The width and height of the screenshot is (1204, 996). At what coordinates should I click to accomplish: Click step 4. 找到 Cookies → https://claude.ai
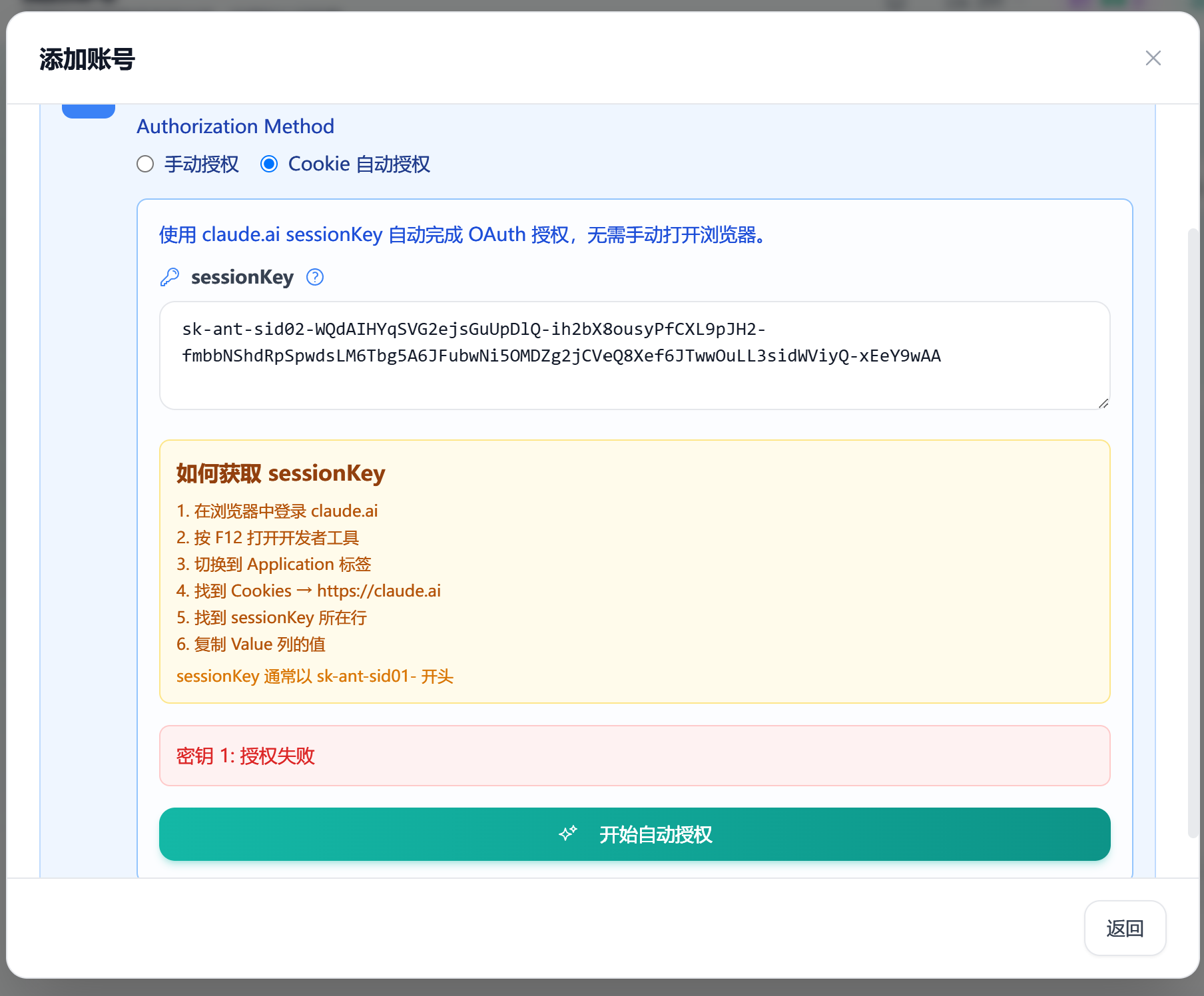308,591
